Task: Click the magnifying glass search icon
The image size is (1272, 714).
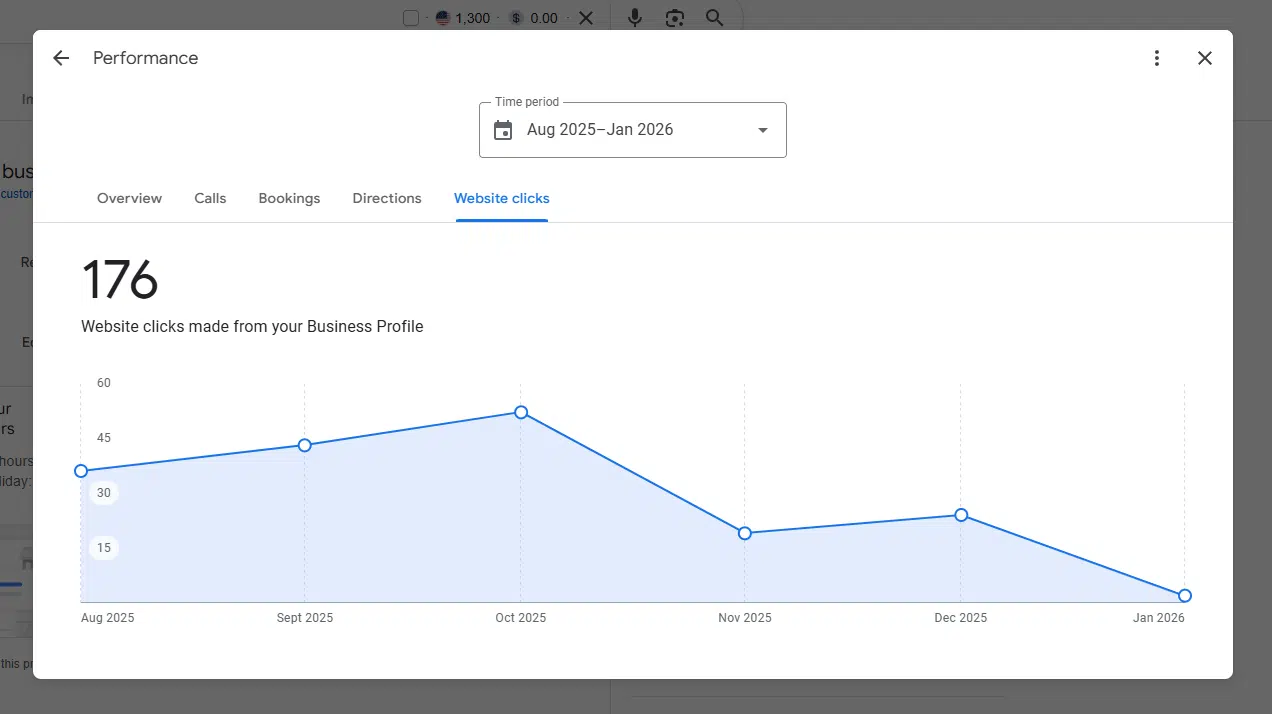Action: tap(714, 18)
